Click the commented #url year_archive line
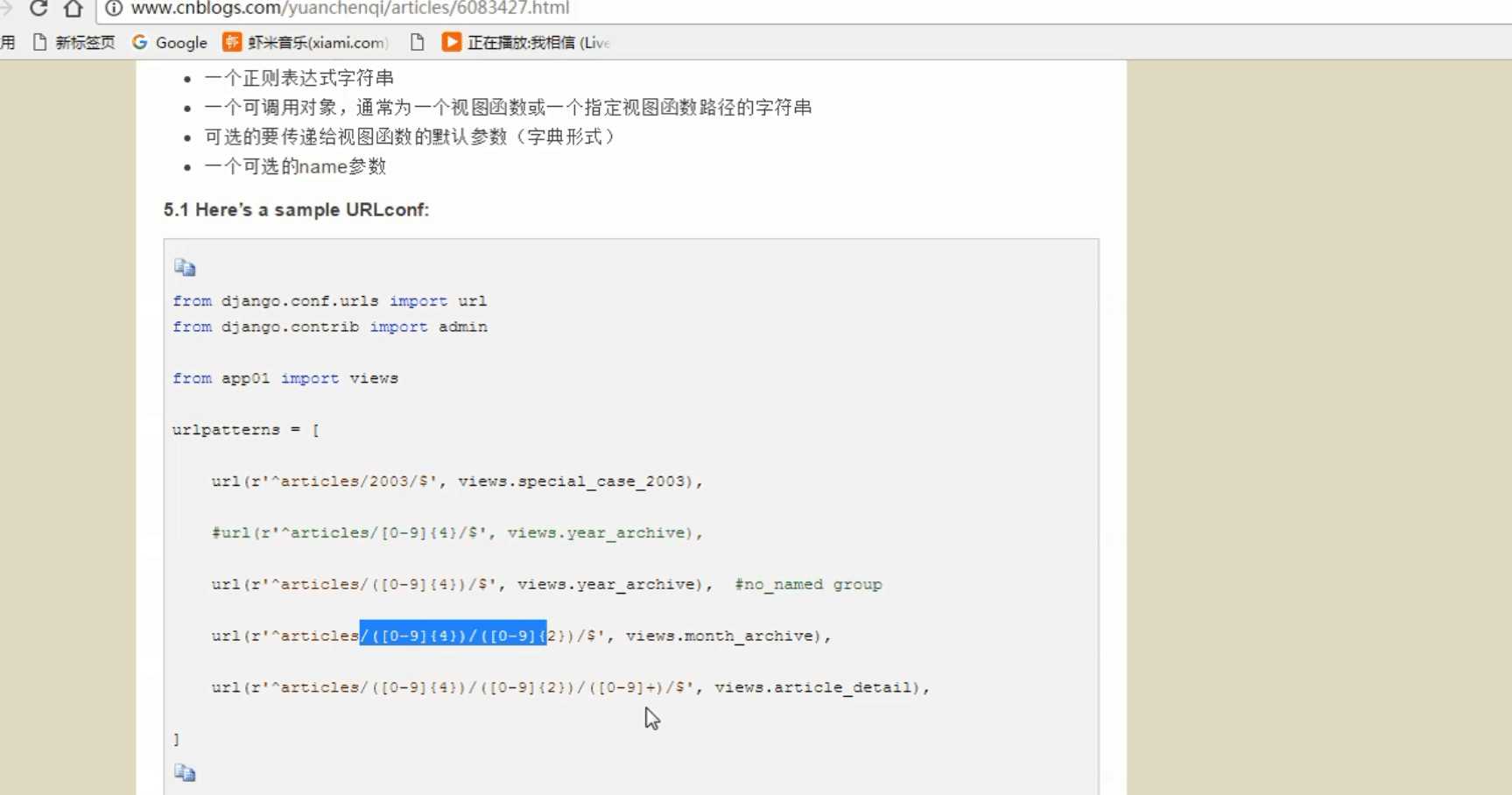 (x=456, y=533)
